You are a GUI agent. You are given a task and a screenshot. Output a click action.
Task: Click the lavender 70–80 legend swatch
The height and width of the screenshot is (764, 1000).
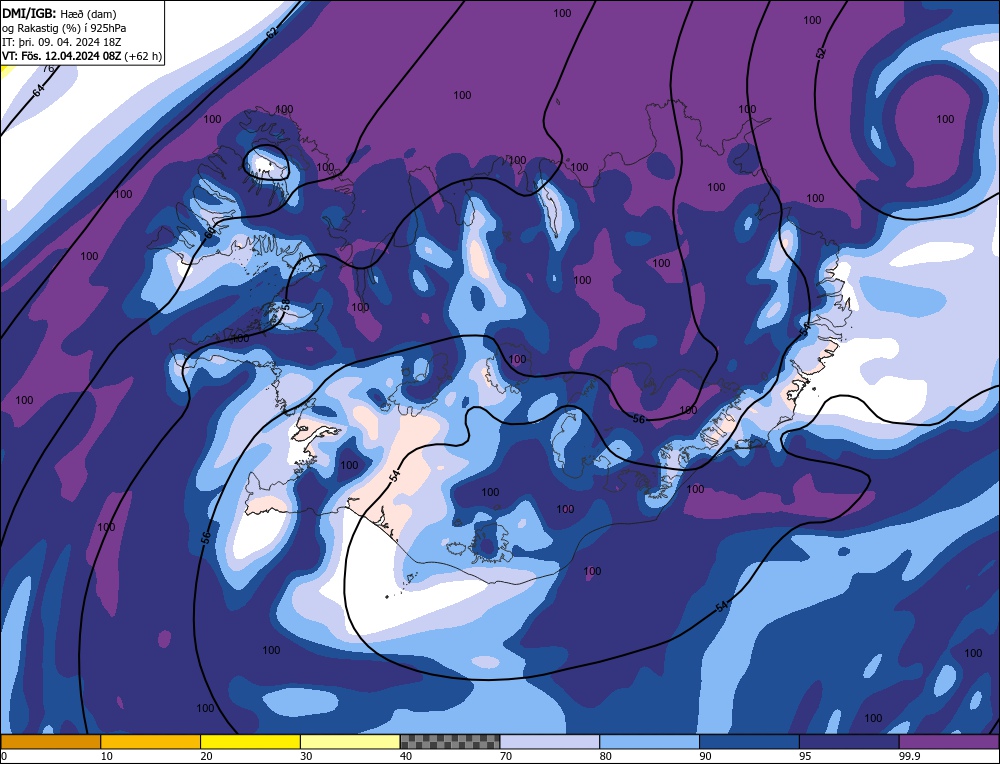(x=550, y=741)
